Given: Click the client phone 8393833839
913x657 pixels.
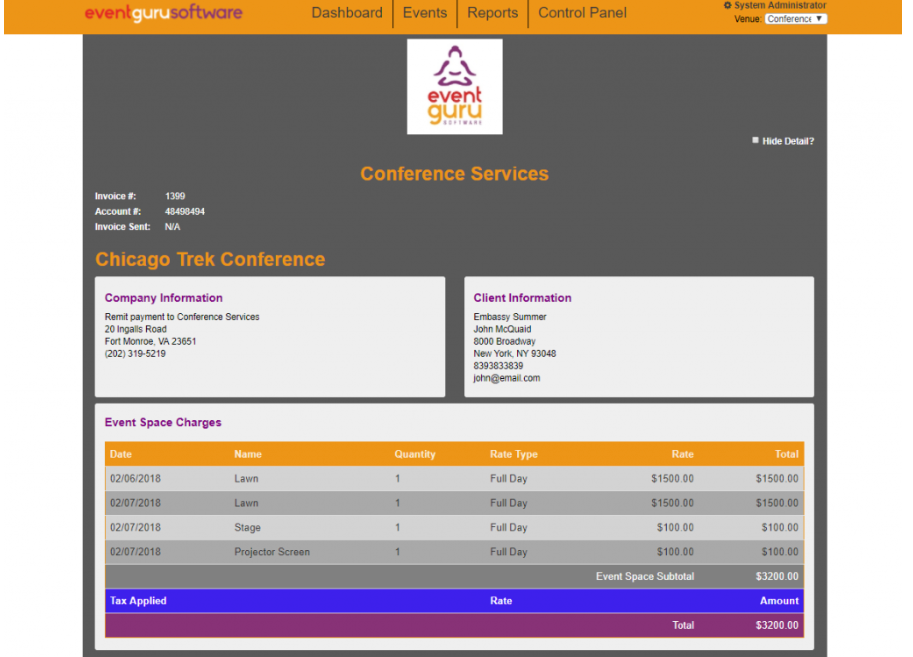Looking at the screenshot, I should [x=498, y=366].
